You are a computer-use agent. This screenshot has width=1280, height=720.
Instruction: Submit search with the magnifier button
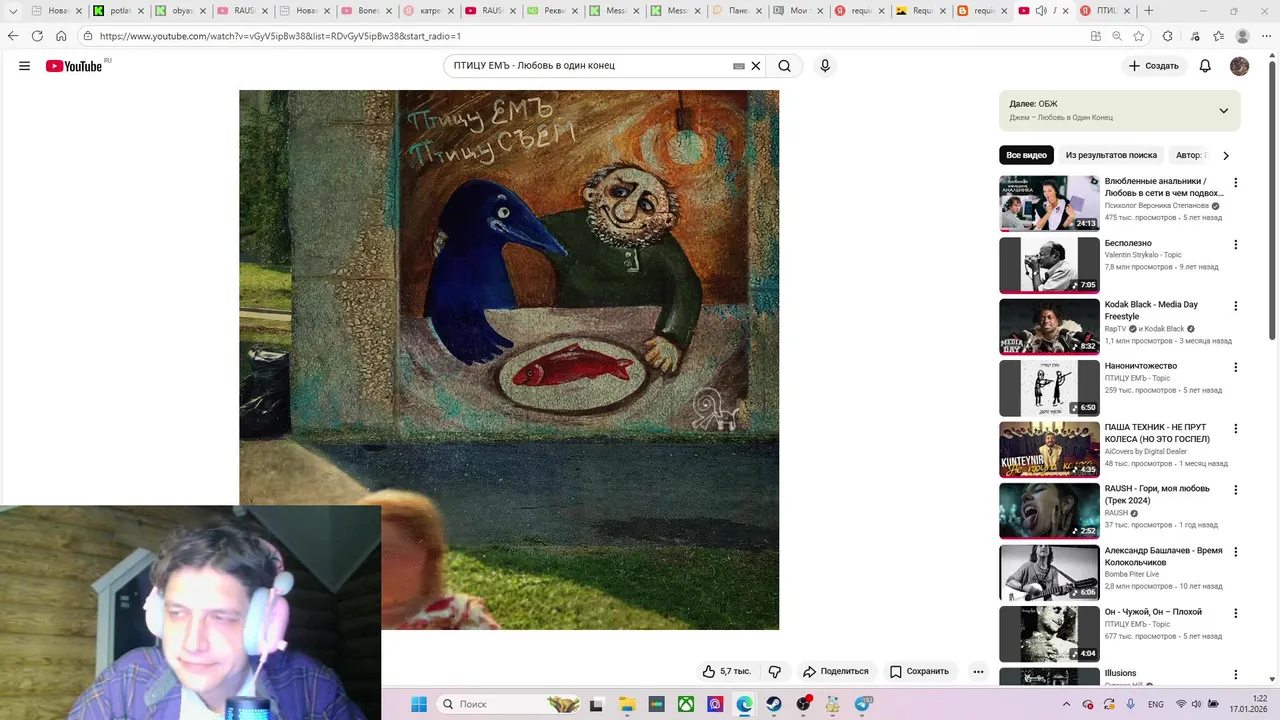click(785, 66)
